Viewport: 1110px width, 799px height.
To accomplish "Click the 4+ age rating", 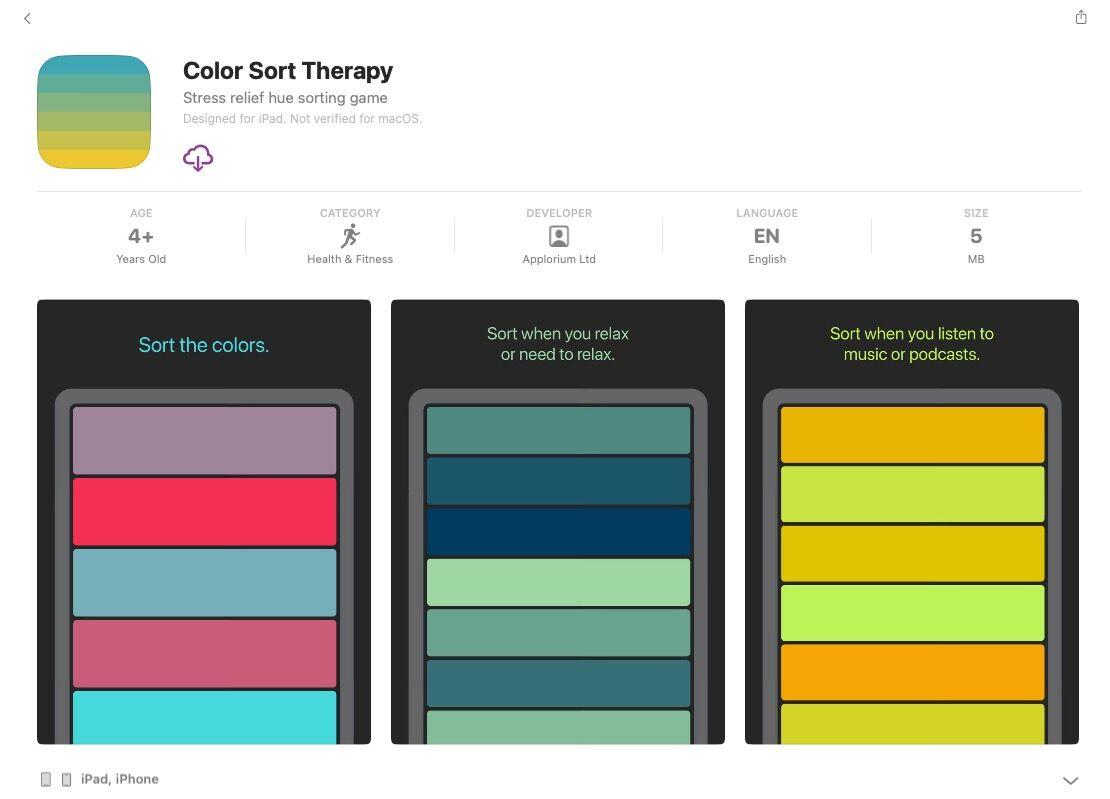I will [141, 237].
